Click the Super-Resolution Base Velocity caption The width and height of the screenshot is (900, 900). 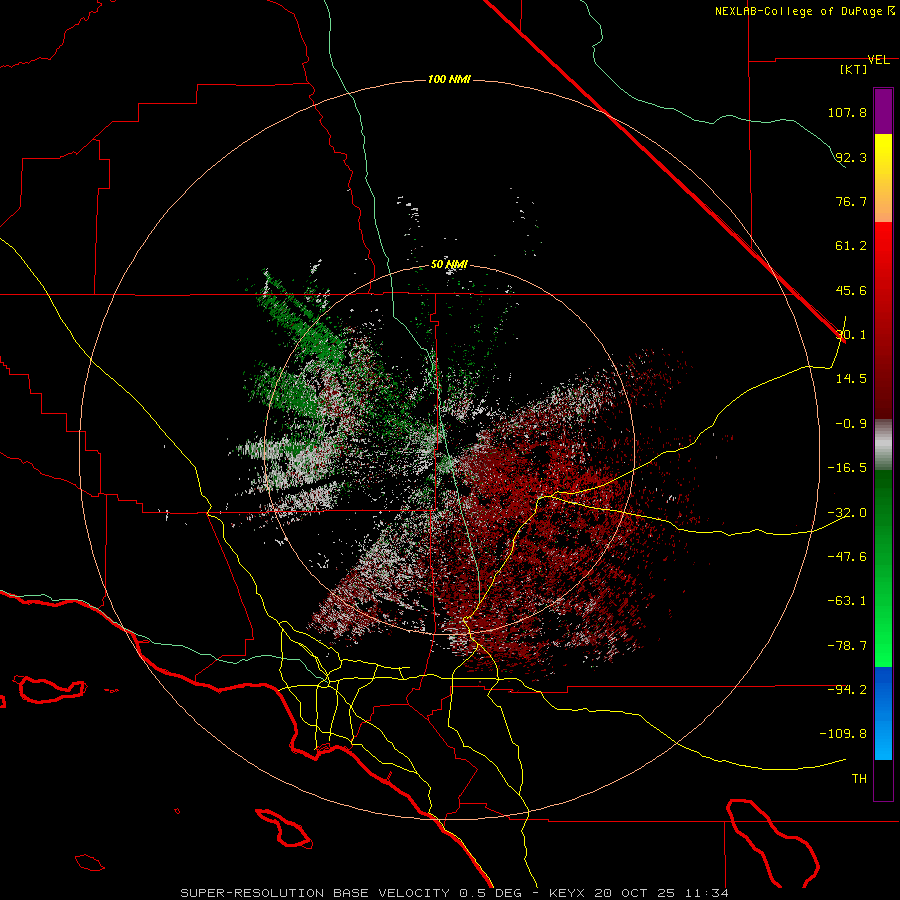pyautogui.click(x=455, y=893)
